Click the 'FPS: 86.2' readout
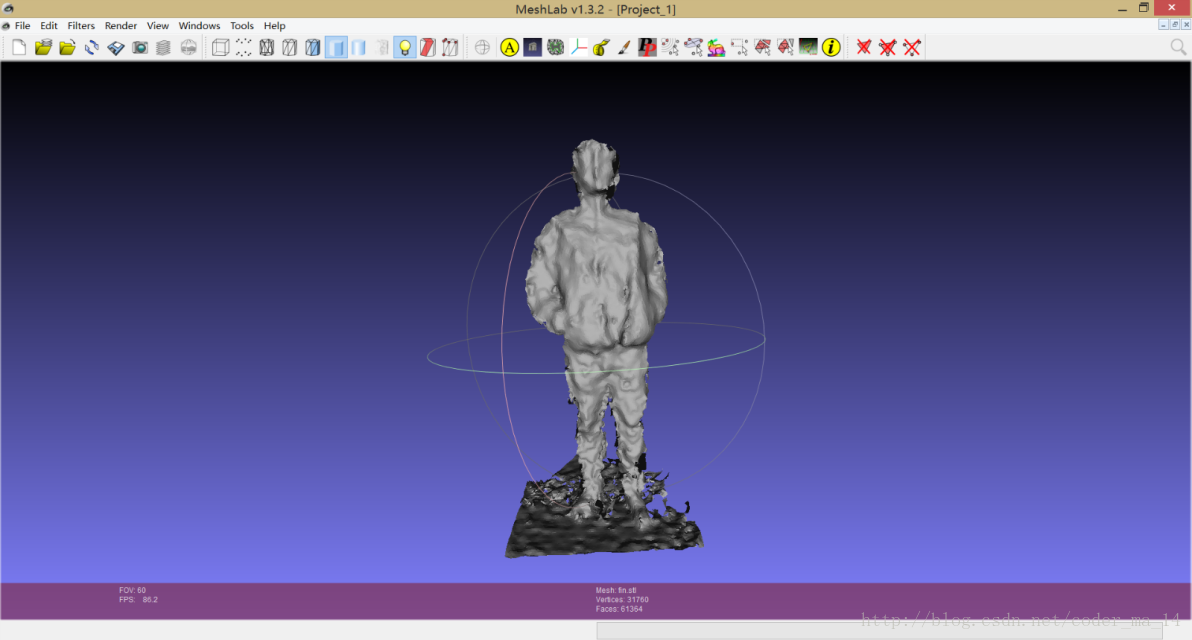The height and width of the screenshot is (640, 1192). 138,600
